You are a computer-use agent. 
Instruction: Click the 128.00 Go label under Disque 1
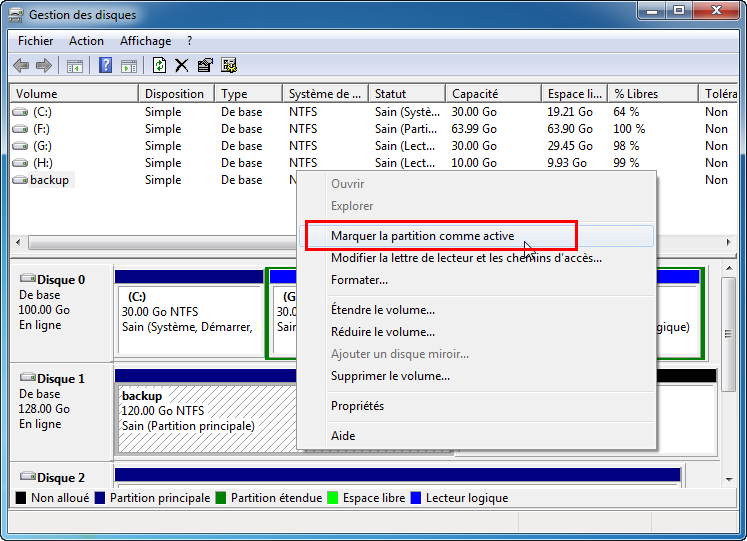[x=44, y=409]
